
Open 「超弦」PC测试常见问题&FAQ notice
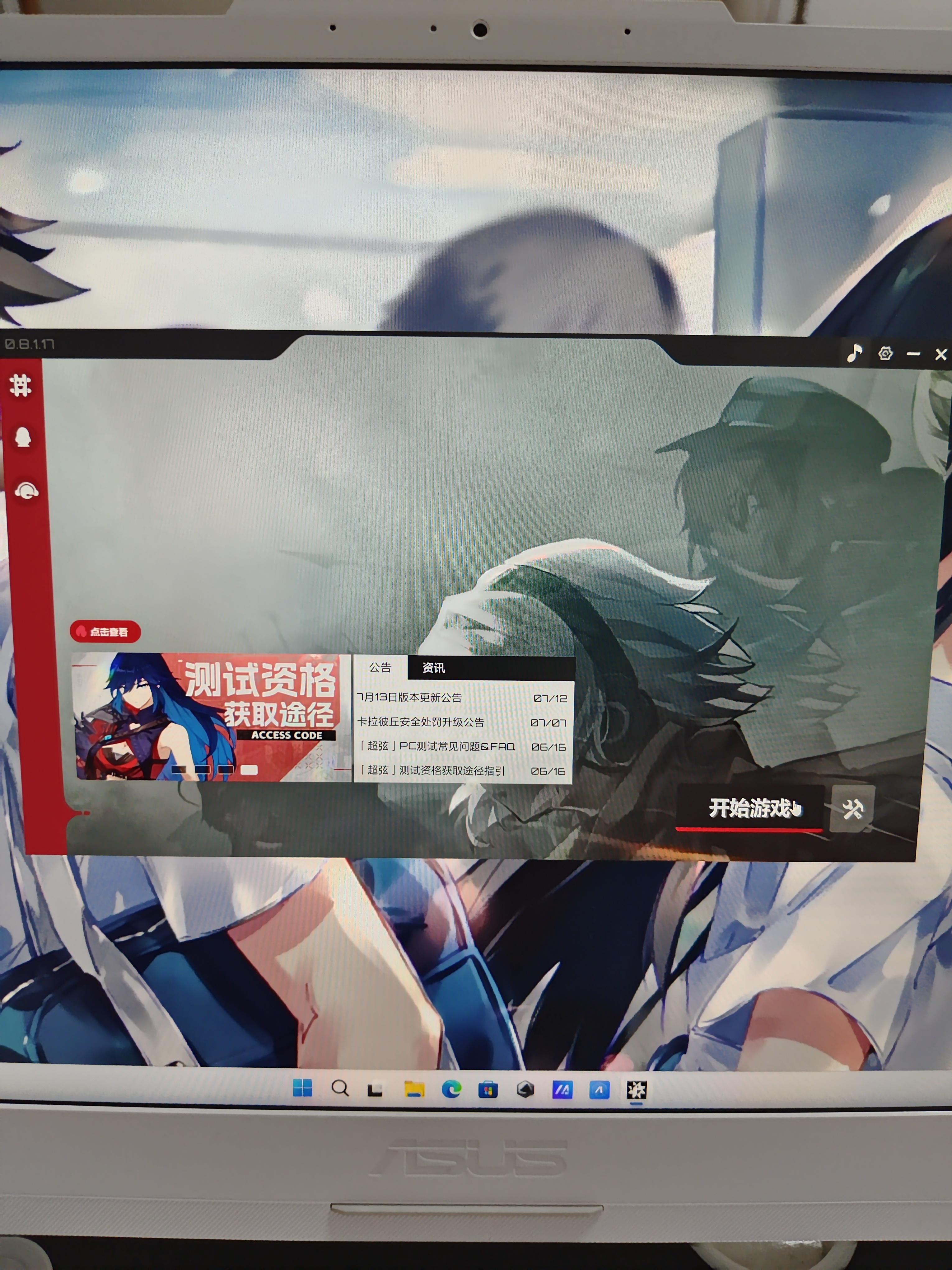[x=437, y=746]
